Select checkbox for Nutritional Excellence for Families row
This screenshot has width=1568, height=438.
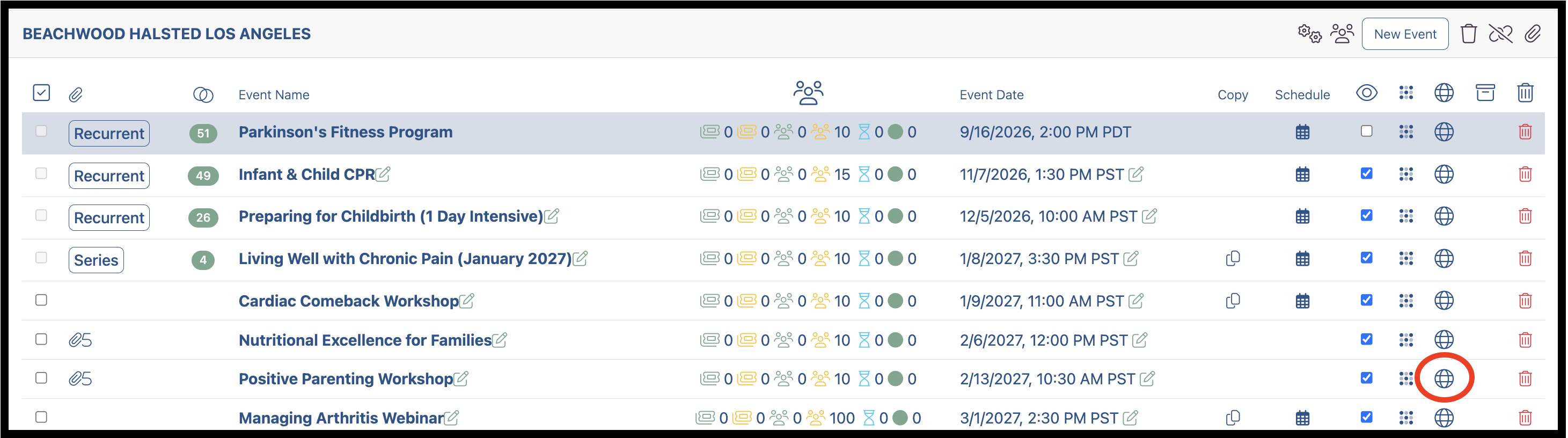click(x=41, y=339)
